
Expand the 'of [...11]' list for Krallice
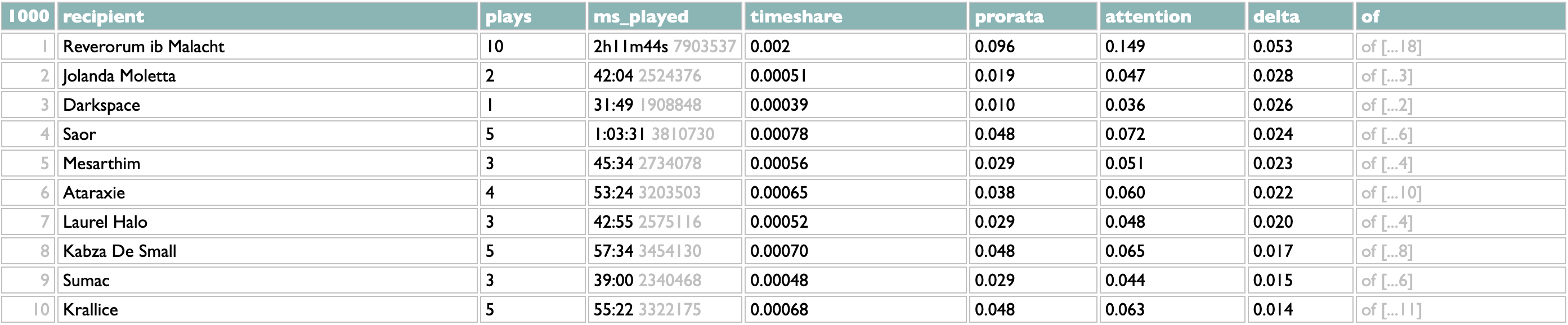[1391, 309]
